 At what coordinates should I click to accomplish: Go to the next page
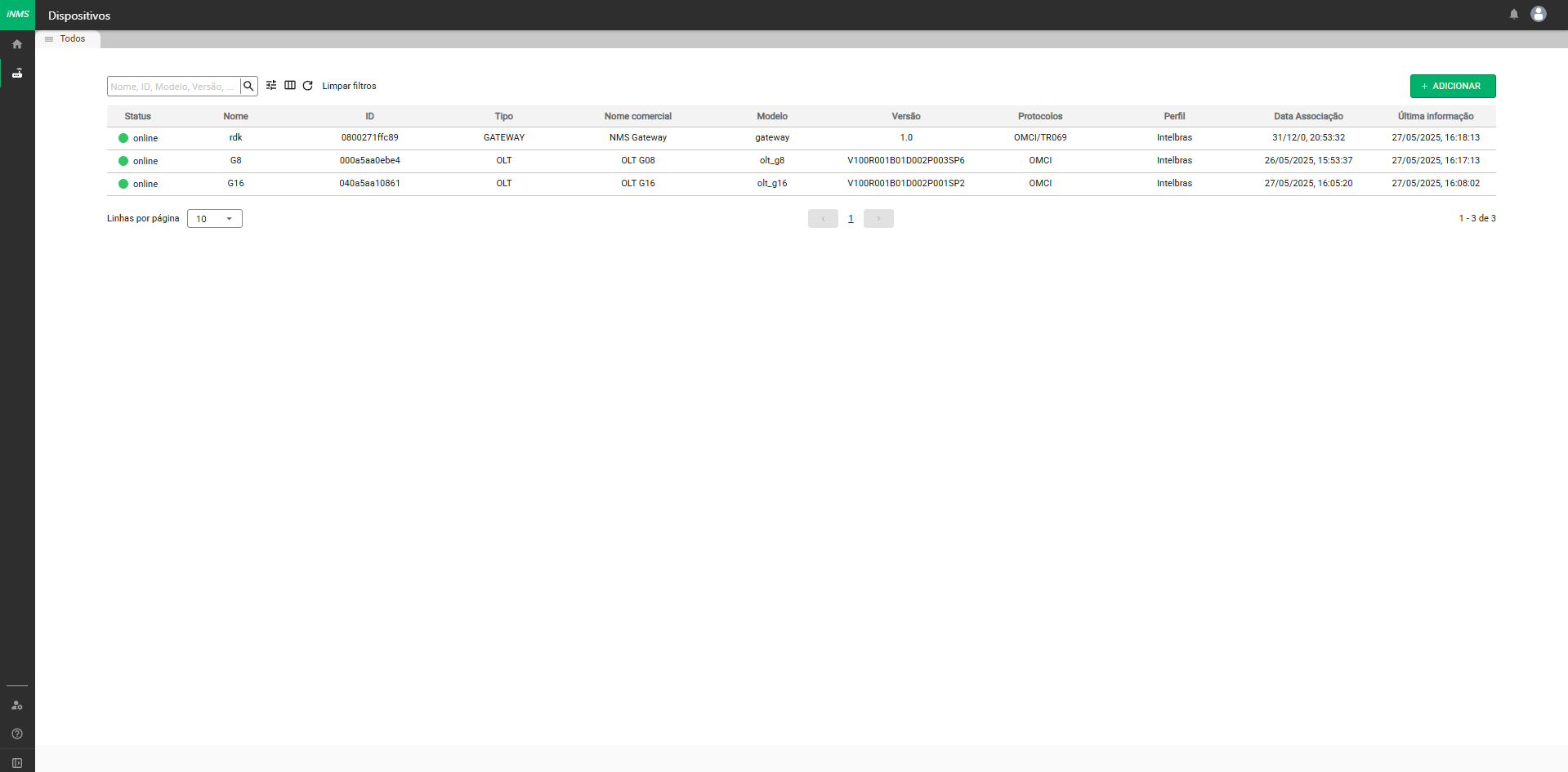878,218
